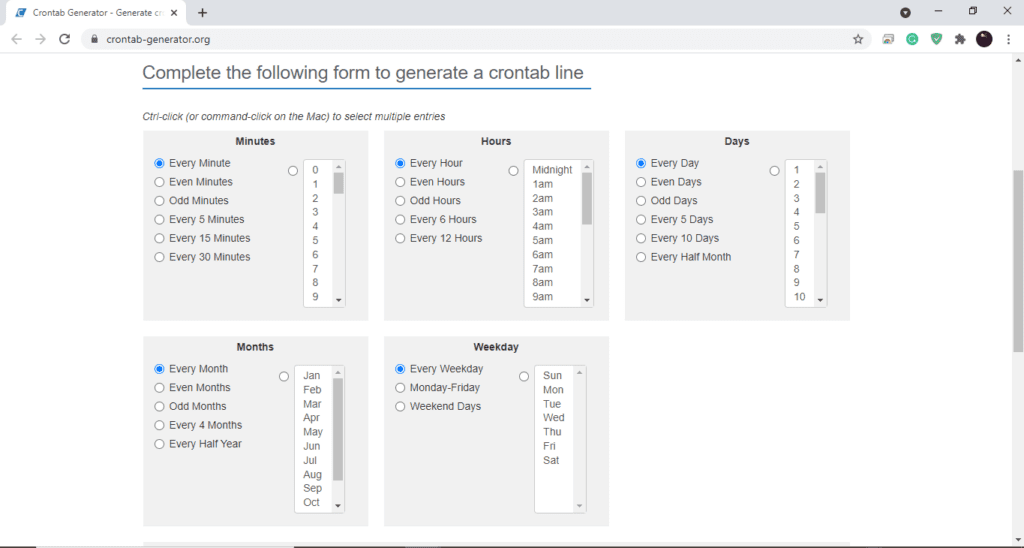Choose Every 15 Minutes
This screenshot has height=548, width=1024.
[159, 238]
